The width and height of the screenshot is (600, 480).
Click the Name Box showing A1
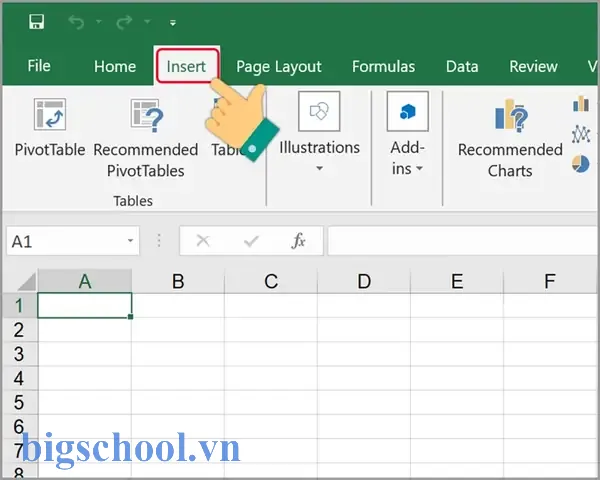coord(73,241)
